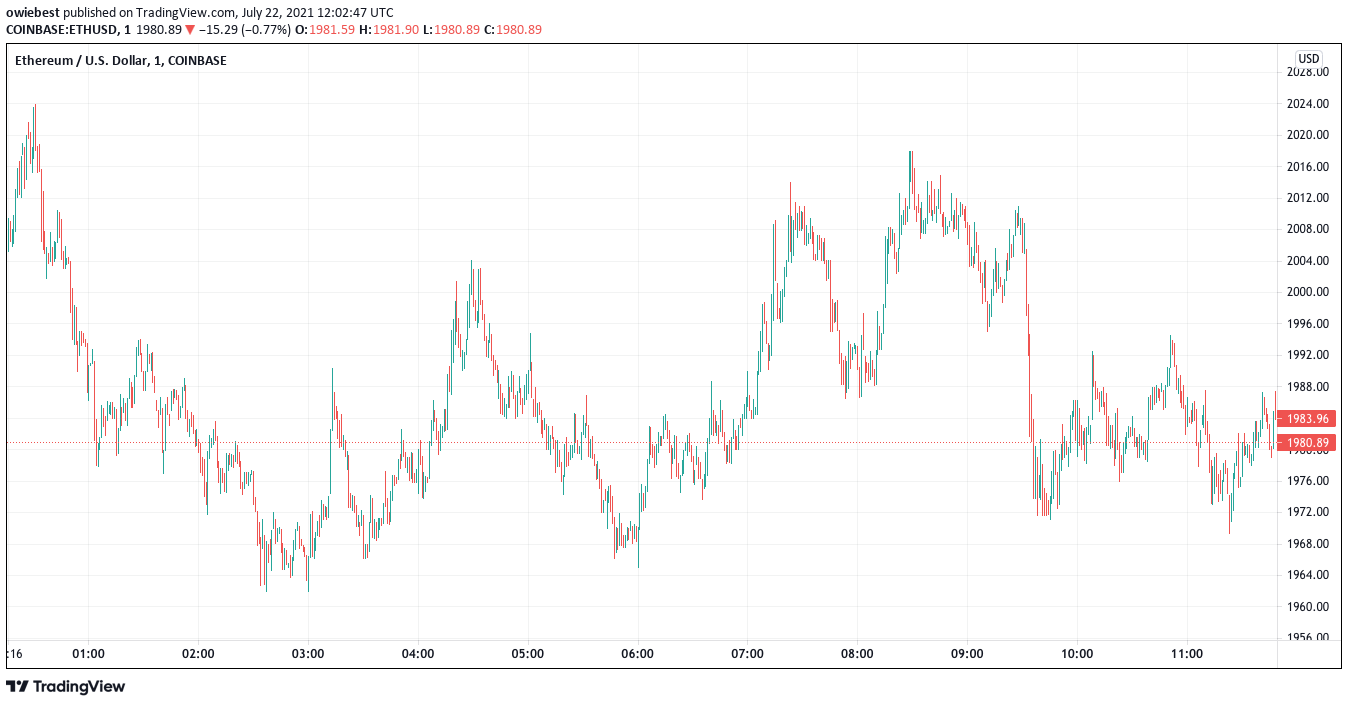The image size is (1348, 705).
Task: Click the 1972.00 price axis label
Action: point(1308,512)
